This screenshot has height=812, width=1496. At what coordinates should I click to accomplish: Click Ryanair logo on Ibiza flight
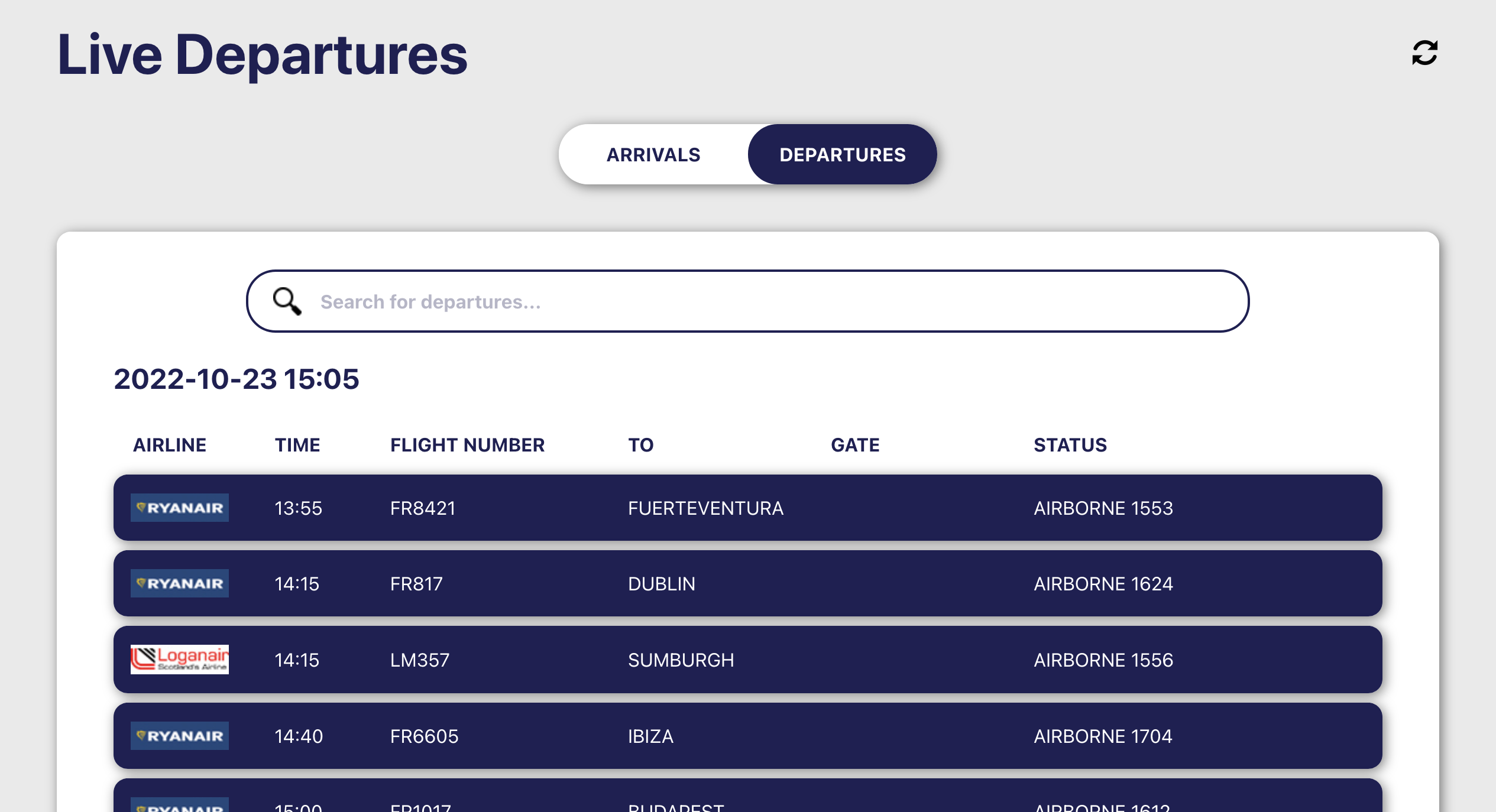180,736
